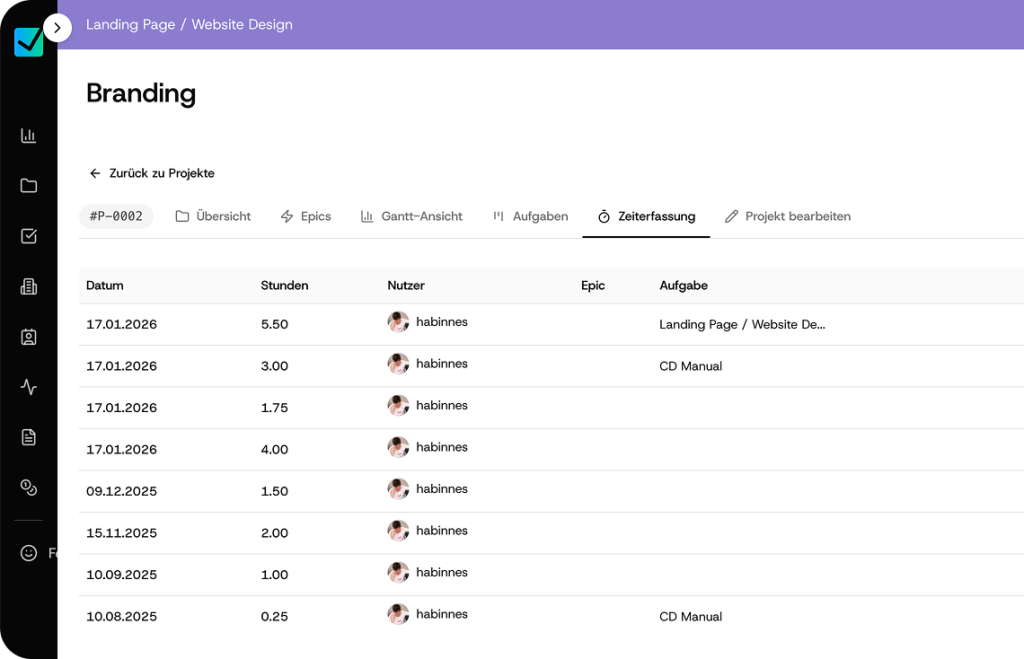Viewport: 1024px width, 659px height.
Task: Click the checkmark app logo
Action: click(x=28, y=41)
